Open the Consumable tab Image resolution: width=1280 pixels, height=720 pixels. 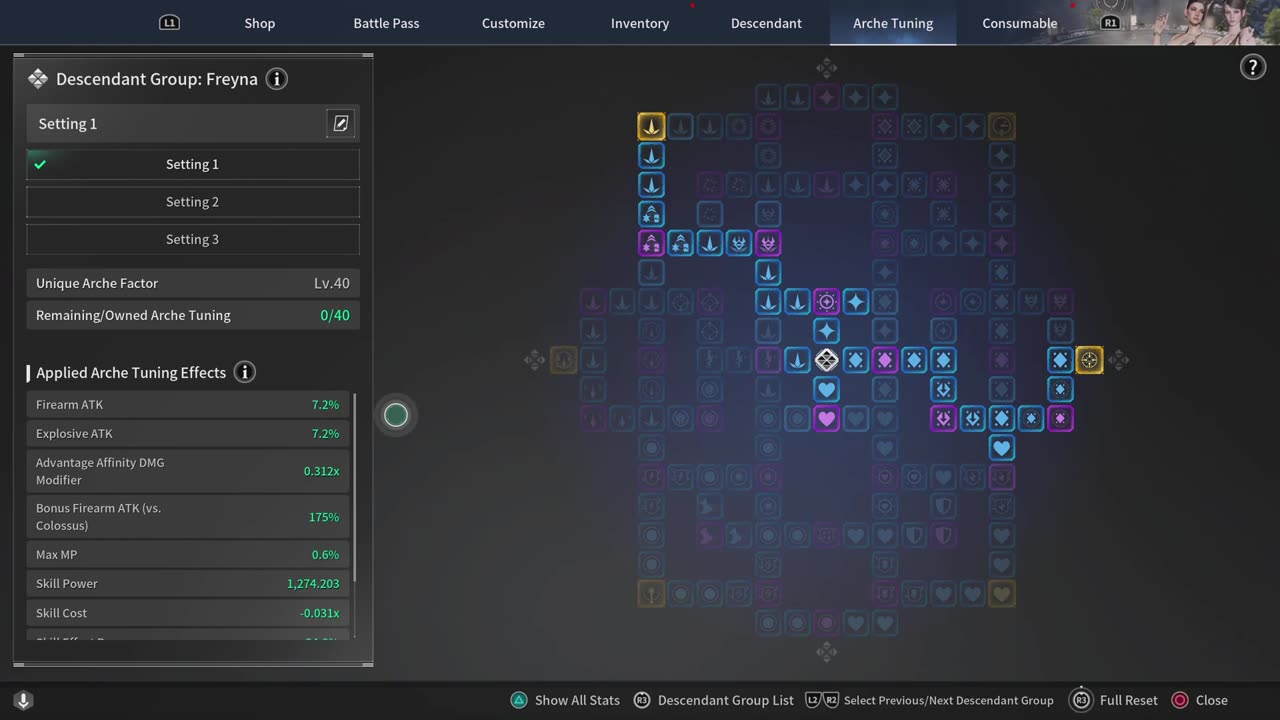[x=1019, y=23]
